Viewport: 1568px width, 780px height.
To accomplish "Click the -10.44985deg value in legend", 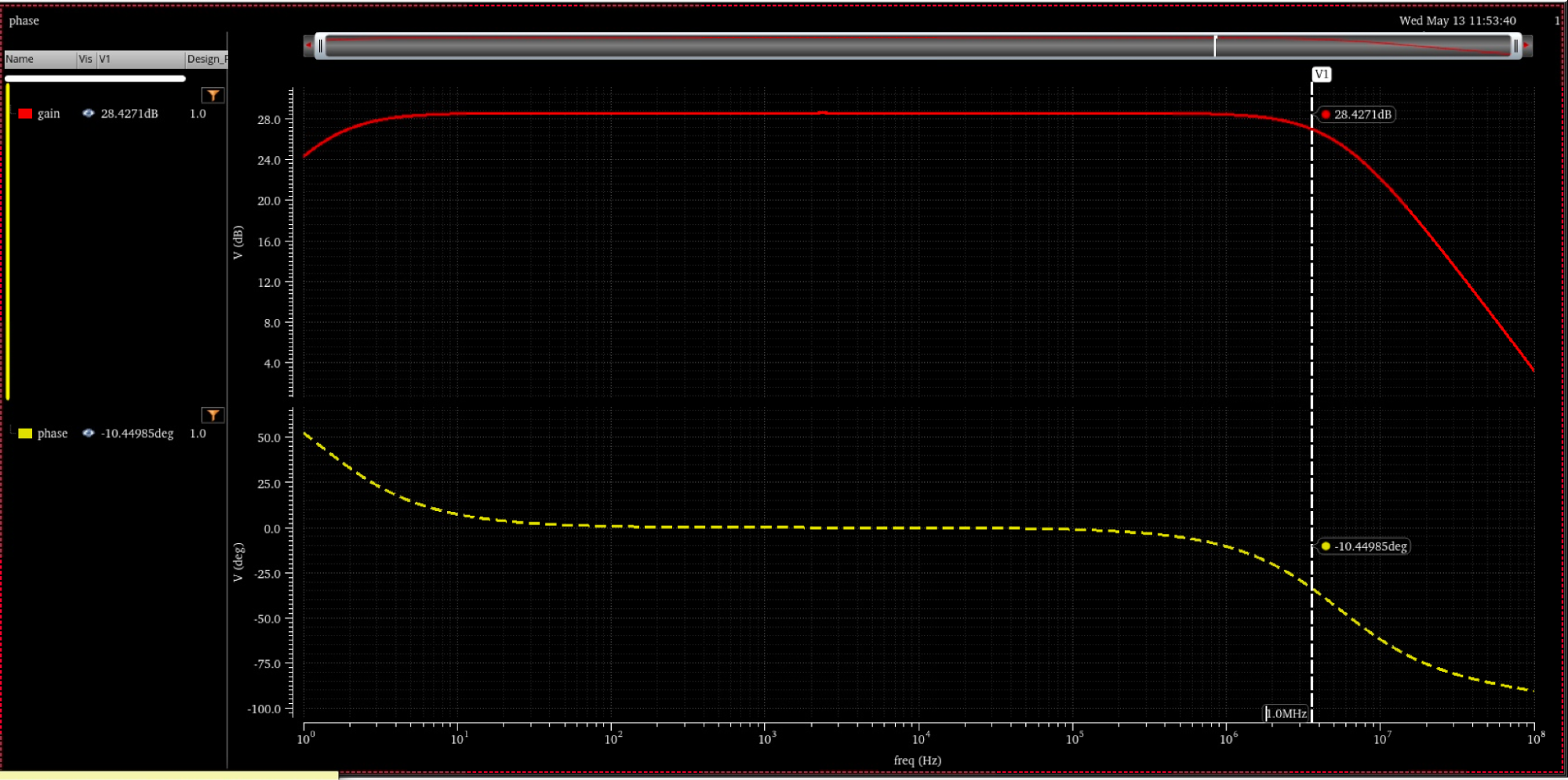I will click(137, 434).
